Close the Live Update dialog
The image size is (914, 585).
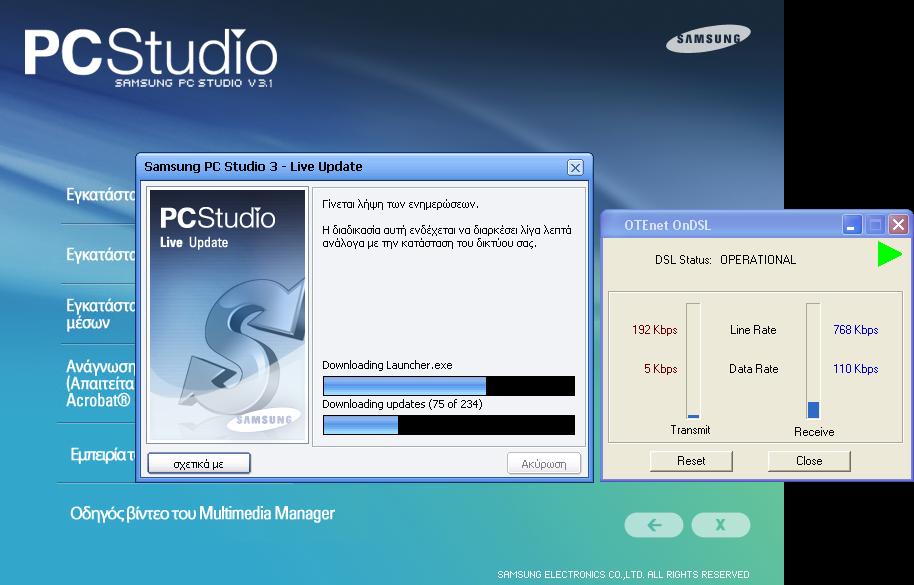point(575,168)
